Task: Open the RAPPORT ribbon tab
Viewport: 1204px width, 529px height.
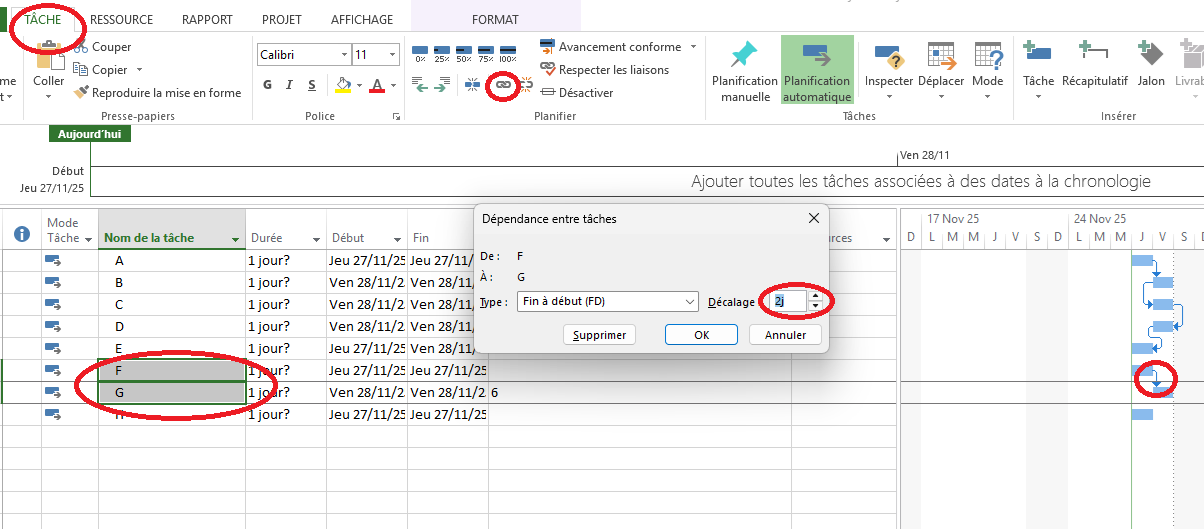Action: 207,19
